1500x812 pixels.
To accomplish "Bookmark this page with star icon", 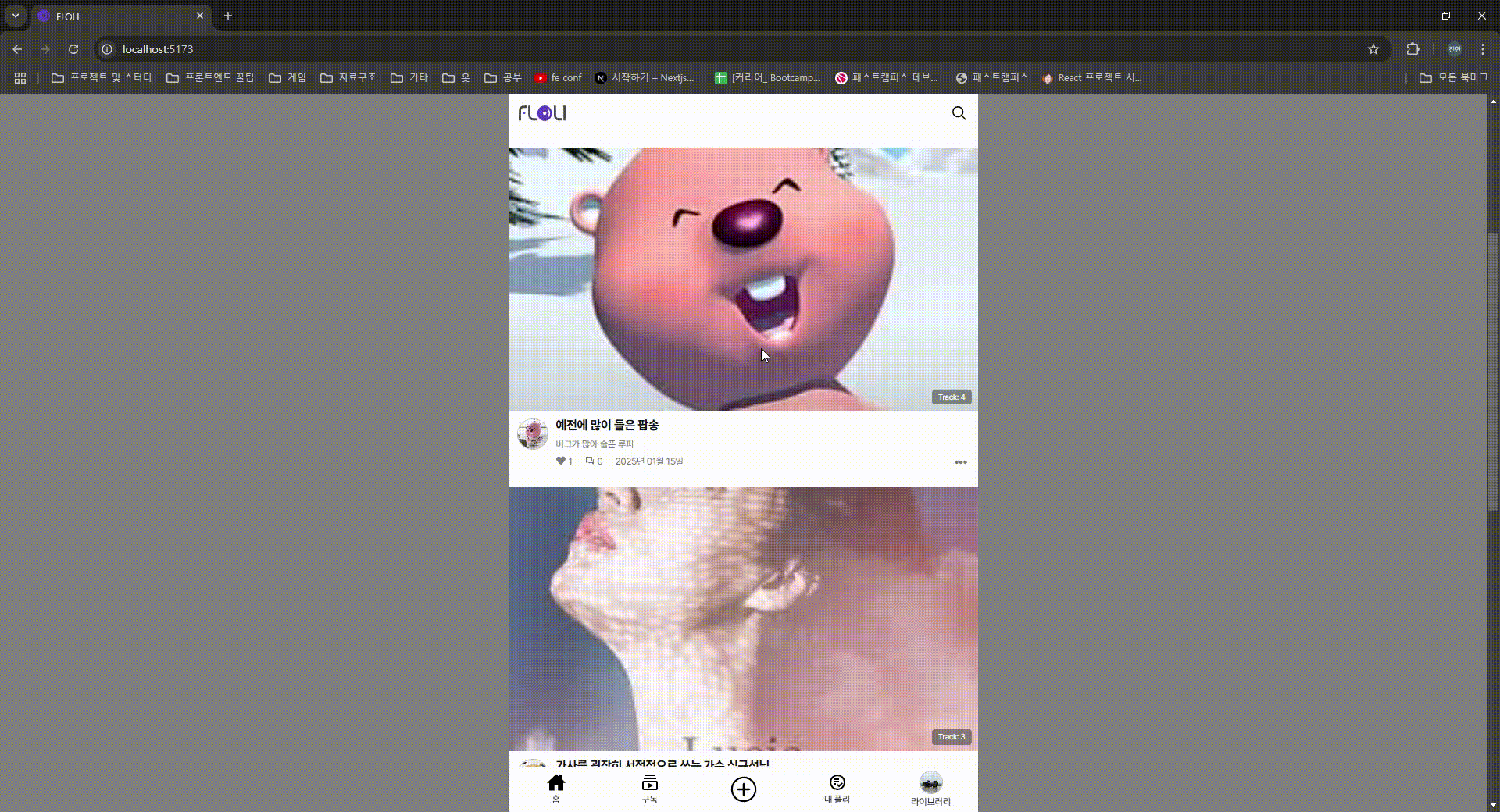I will [x=1373, y=49].
